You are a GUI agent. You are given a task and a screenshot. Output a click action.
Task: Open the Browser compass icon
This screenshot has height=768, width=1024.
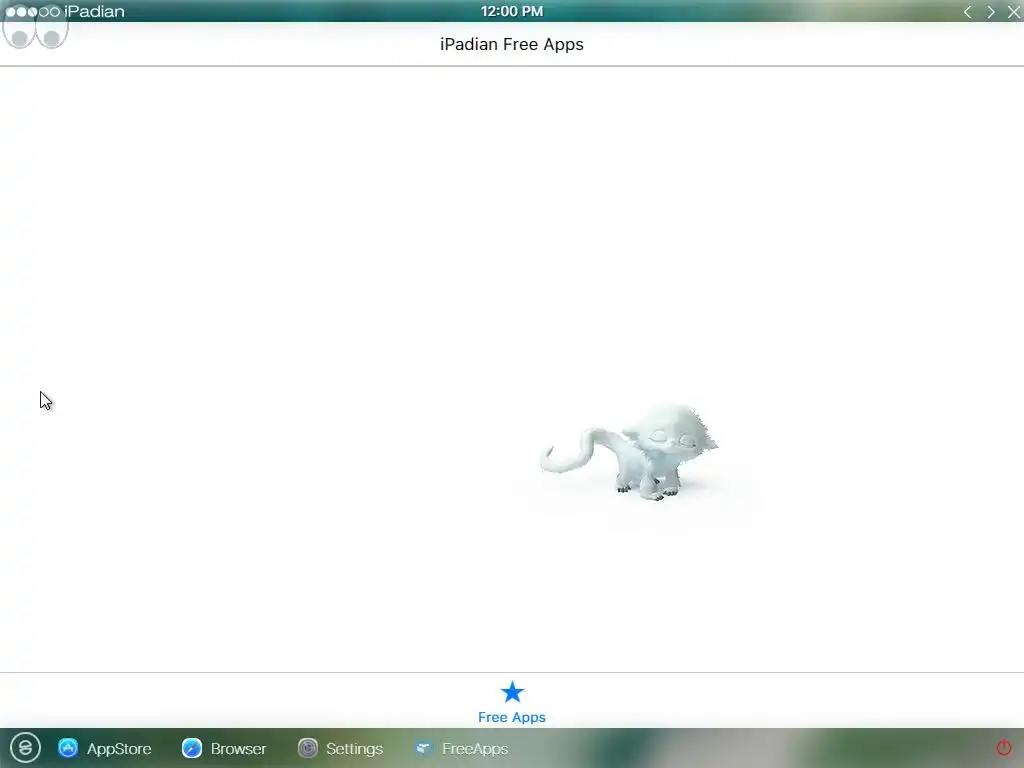pyautogui.click(x=192, y=748)
